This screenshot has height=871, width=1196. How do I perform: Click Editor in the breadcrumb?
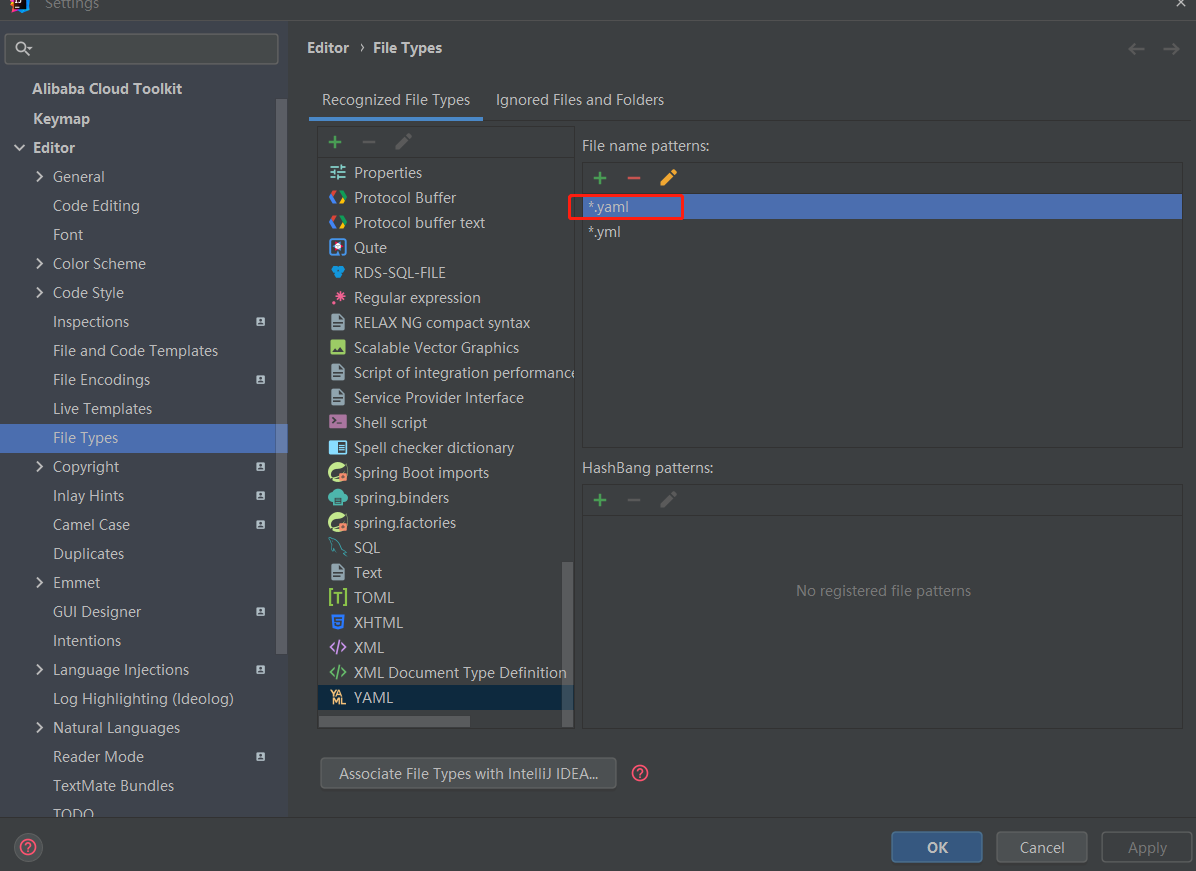[328, 48]
